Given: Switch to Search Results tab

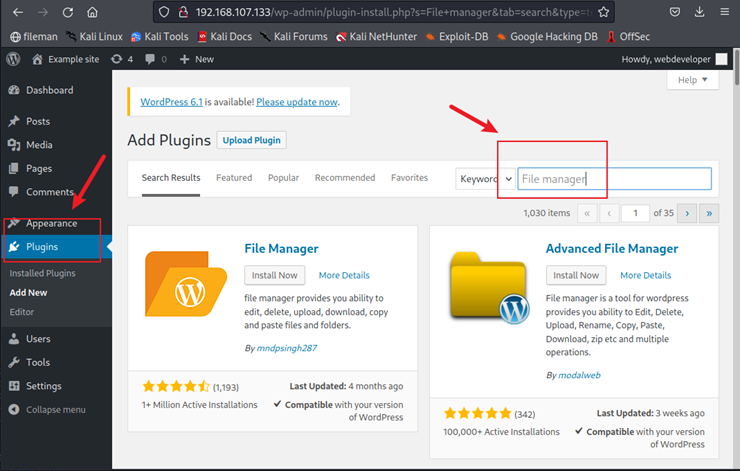Looking at the screenshot, I should 171,178.
